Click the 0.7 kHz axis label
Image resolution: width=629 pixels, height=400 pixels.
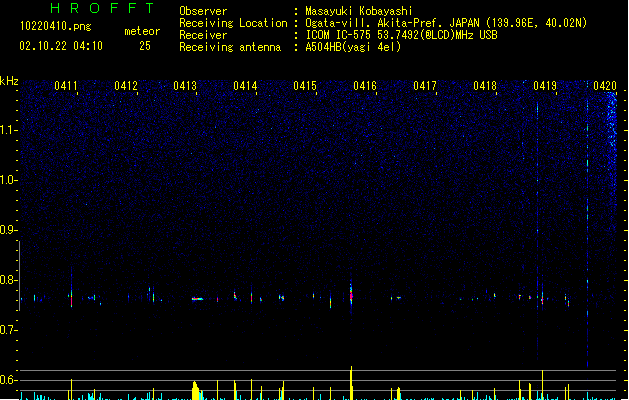click(9, 330)
